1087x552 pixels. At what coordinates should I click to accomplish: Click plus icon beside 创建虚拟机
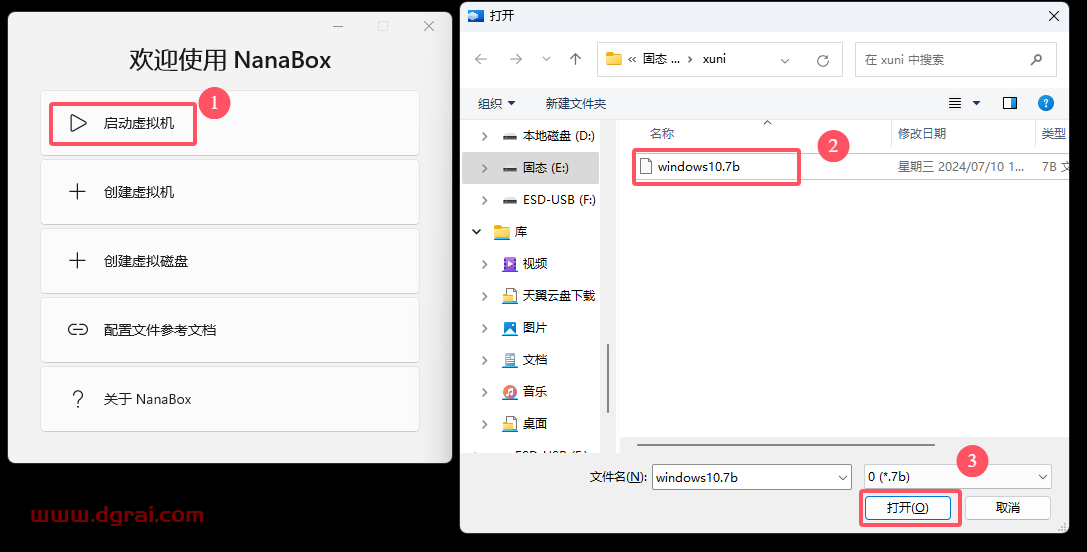point(78,192)
